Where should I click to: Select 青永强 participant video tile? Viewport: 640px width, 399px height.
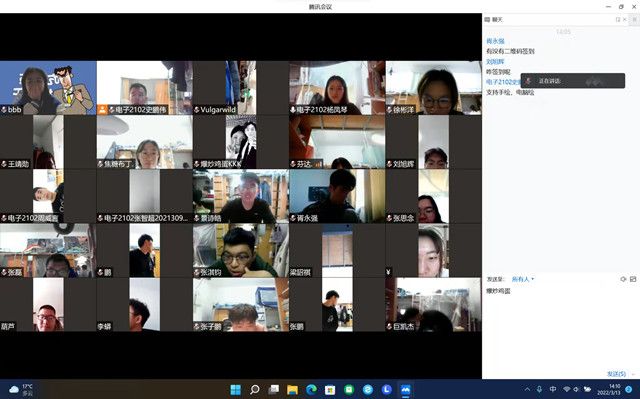(x=337, y=196)
